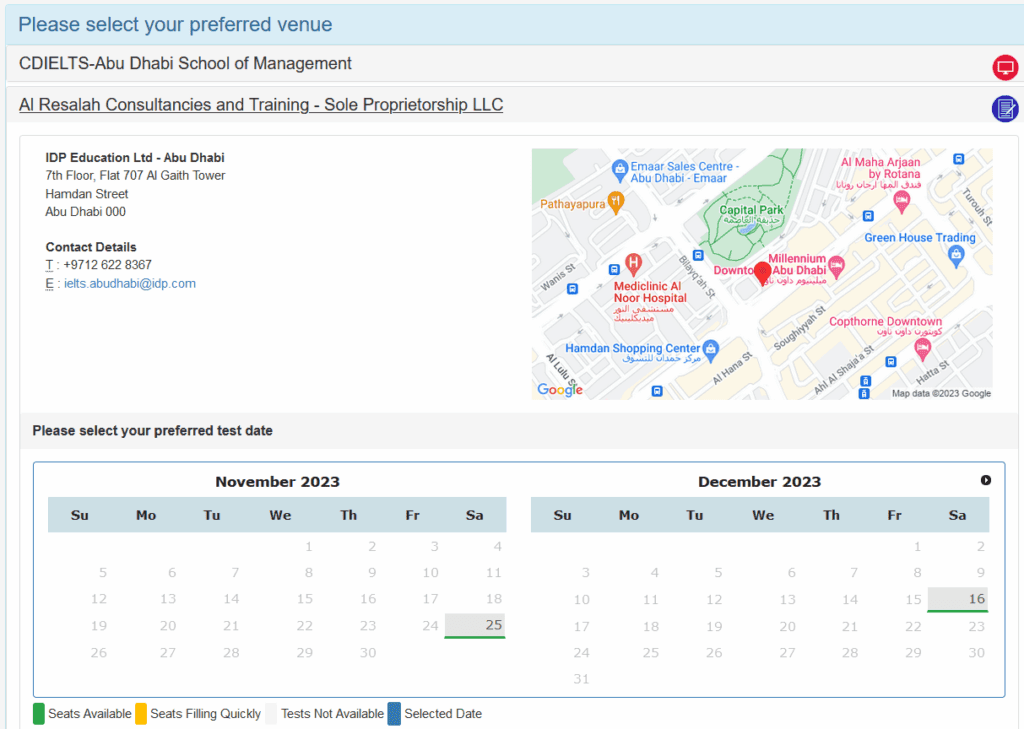
Task: Click the 'Please select your preferred venue' heading
Action: (175, 24)
